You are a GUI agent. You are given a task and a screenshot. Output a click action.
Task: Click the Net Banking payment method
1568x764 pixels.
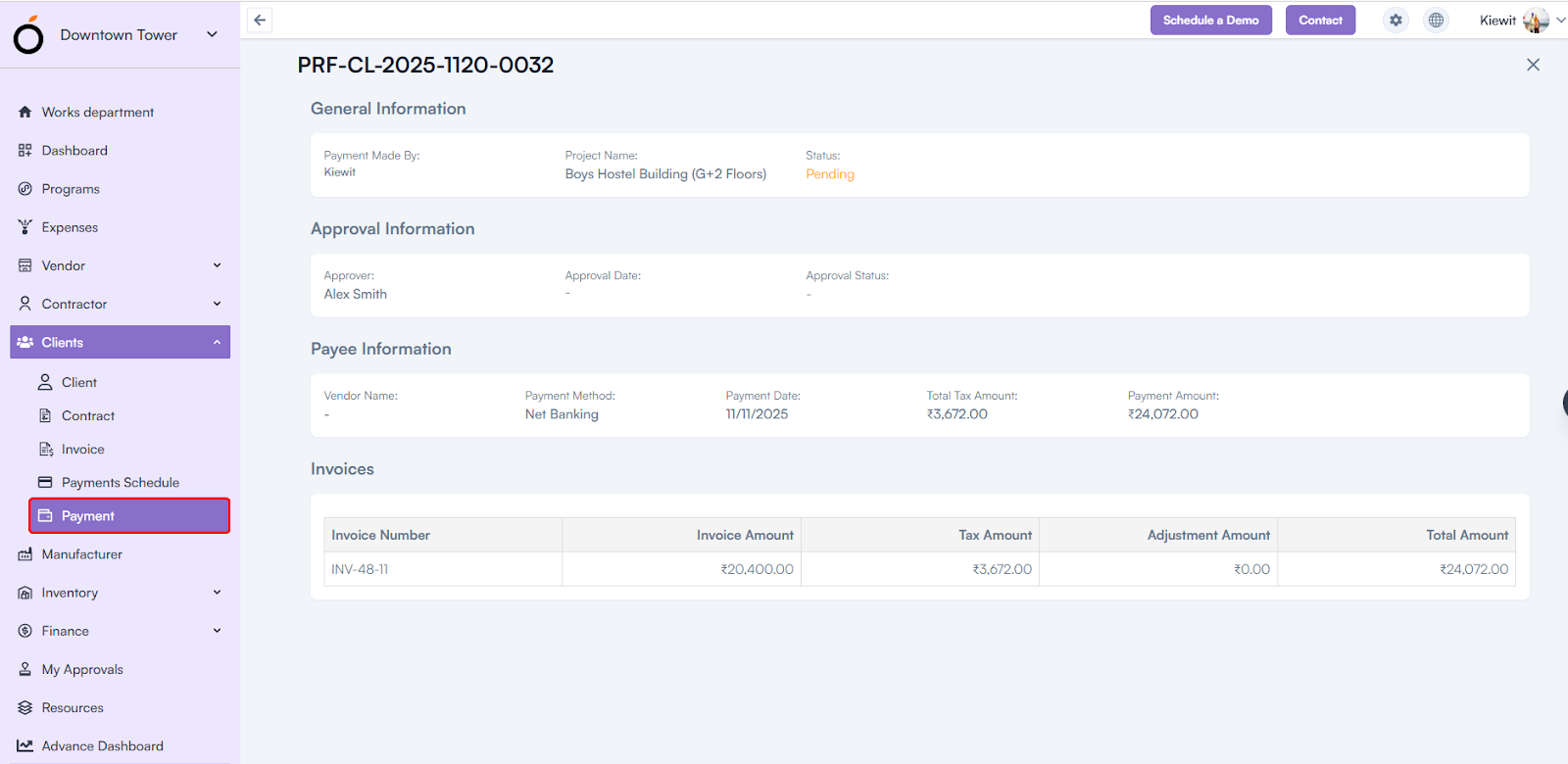(x=562, y=414)
